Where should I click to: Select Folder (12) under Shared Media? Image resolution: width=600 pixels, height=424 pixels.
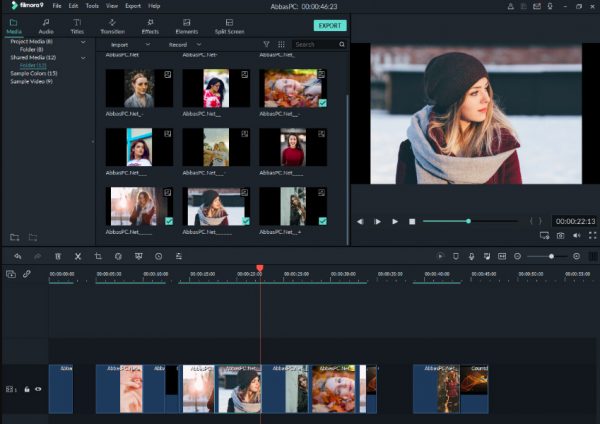[33, 65]
